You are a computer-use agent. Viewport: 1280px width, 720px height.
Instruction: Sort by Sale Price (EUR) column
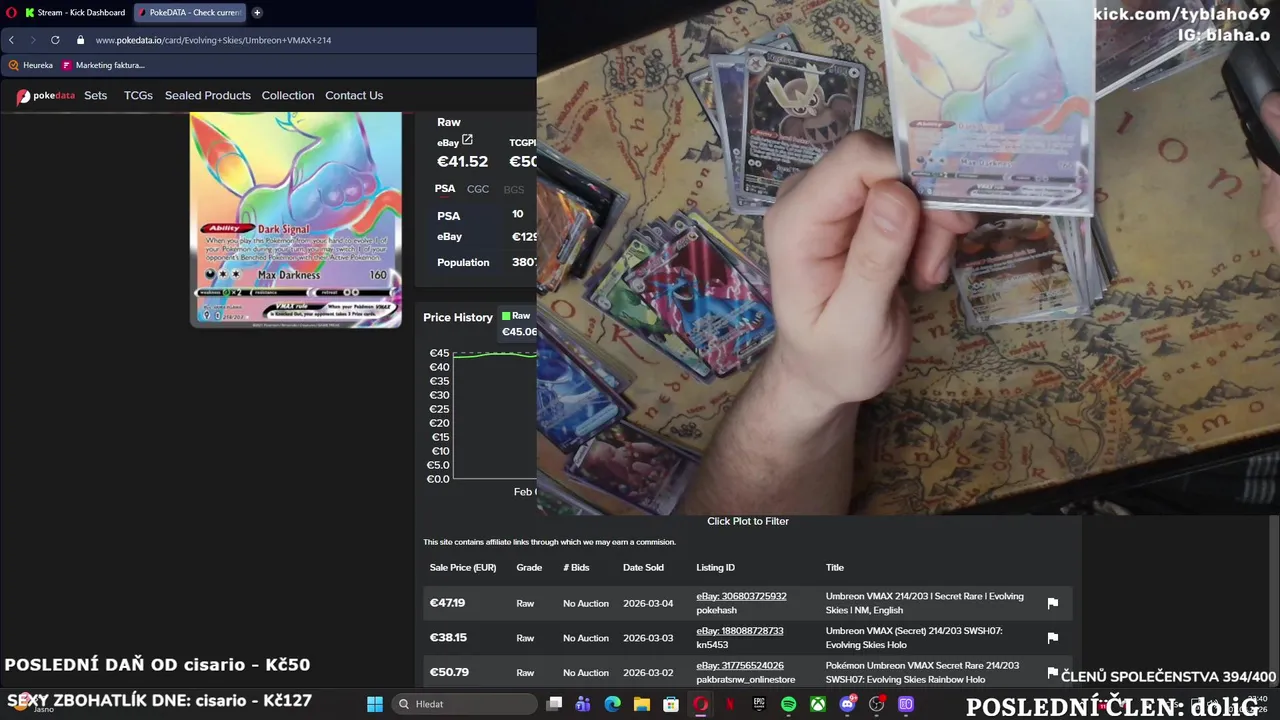463,568
